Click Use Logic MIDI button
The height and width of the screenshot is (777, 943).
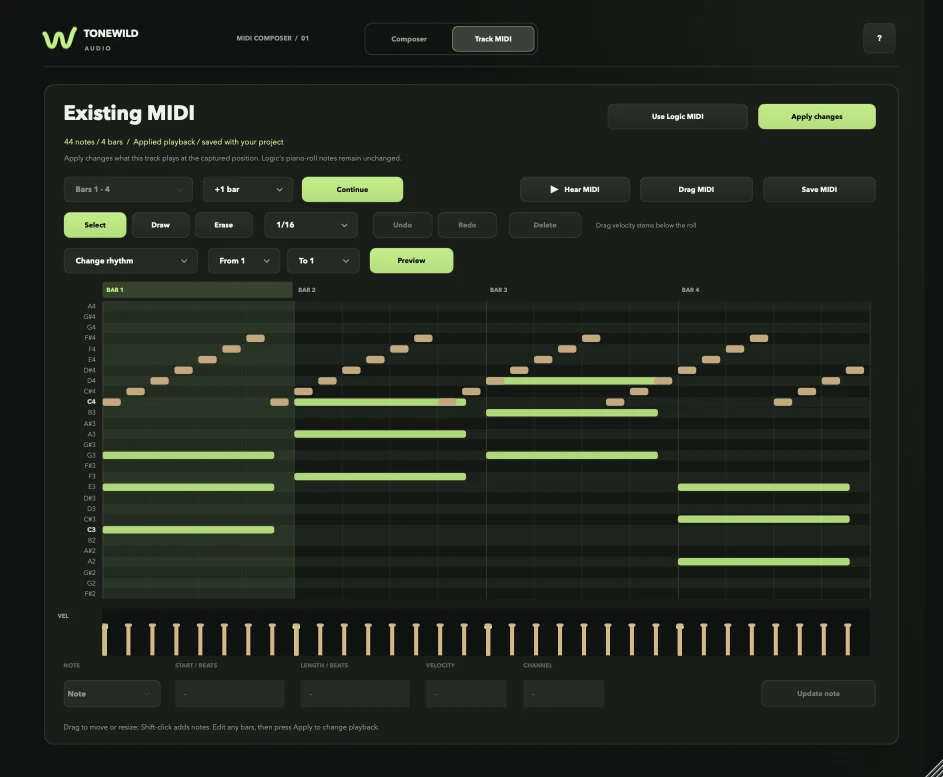(677, 117)
